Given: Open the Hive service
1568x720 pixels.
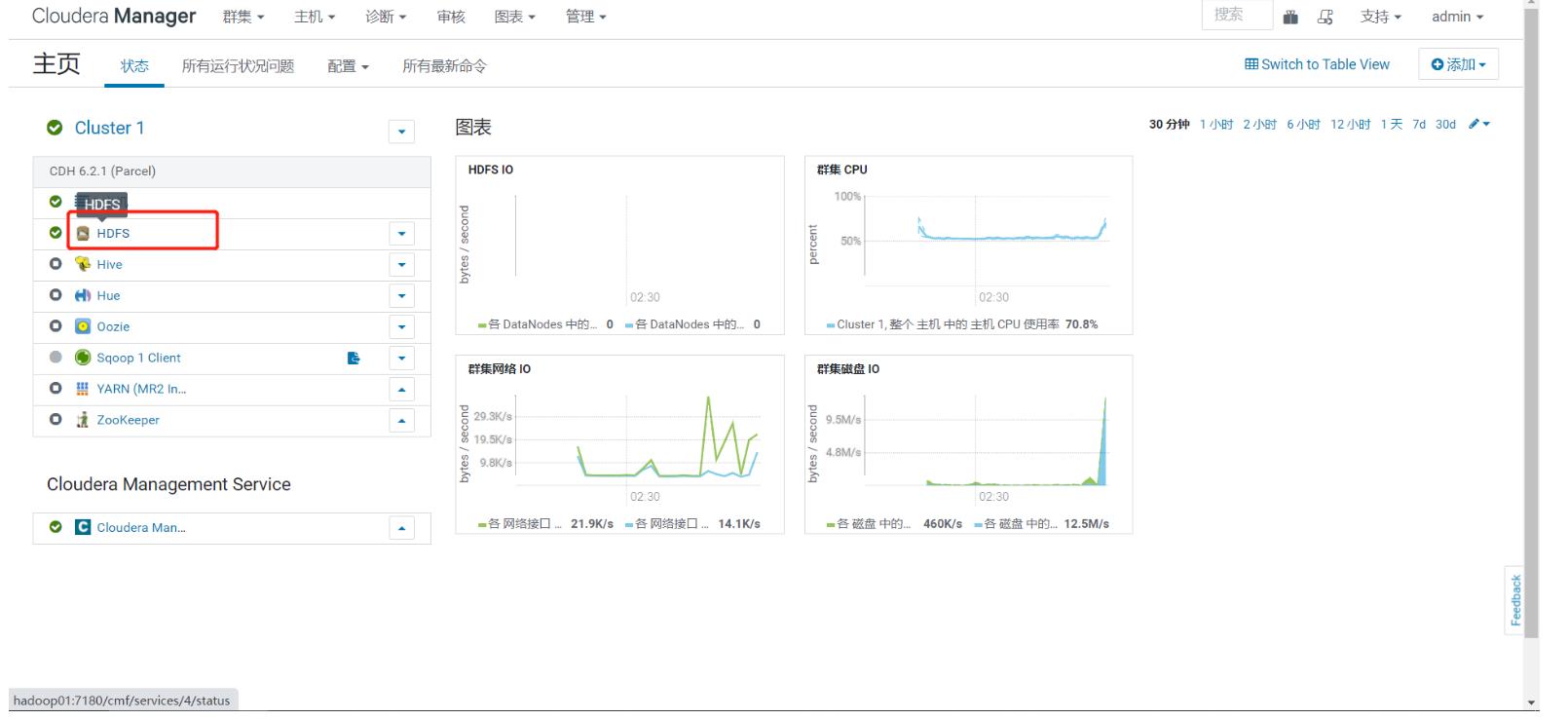Looking at the screenshot, I should [109, 264].
